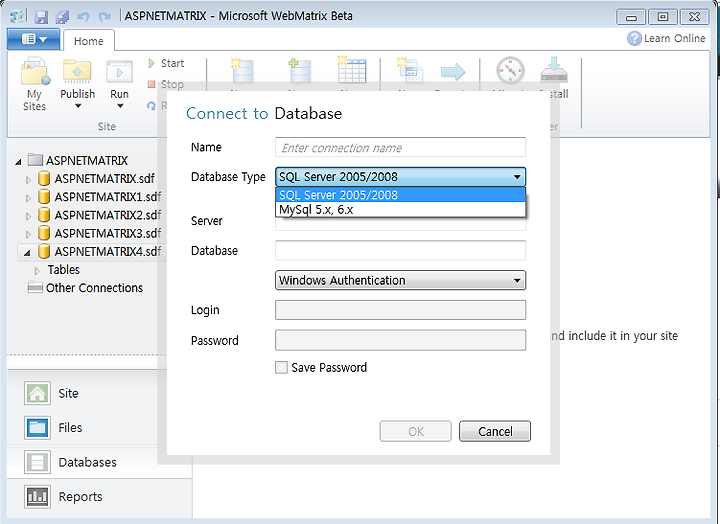Click the Name connection input field
The image size is (720, 524).
(400, 147)
